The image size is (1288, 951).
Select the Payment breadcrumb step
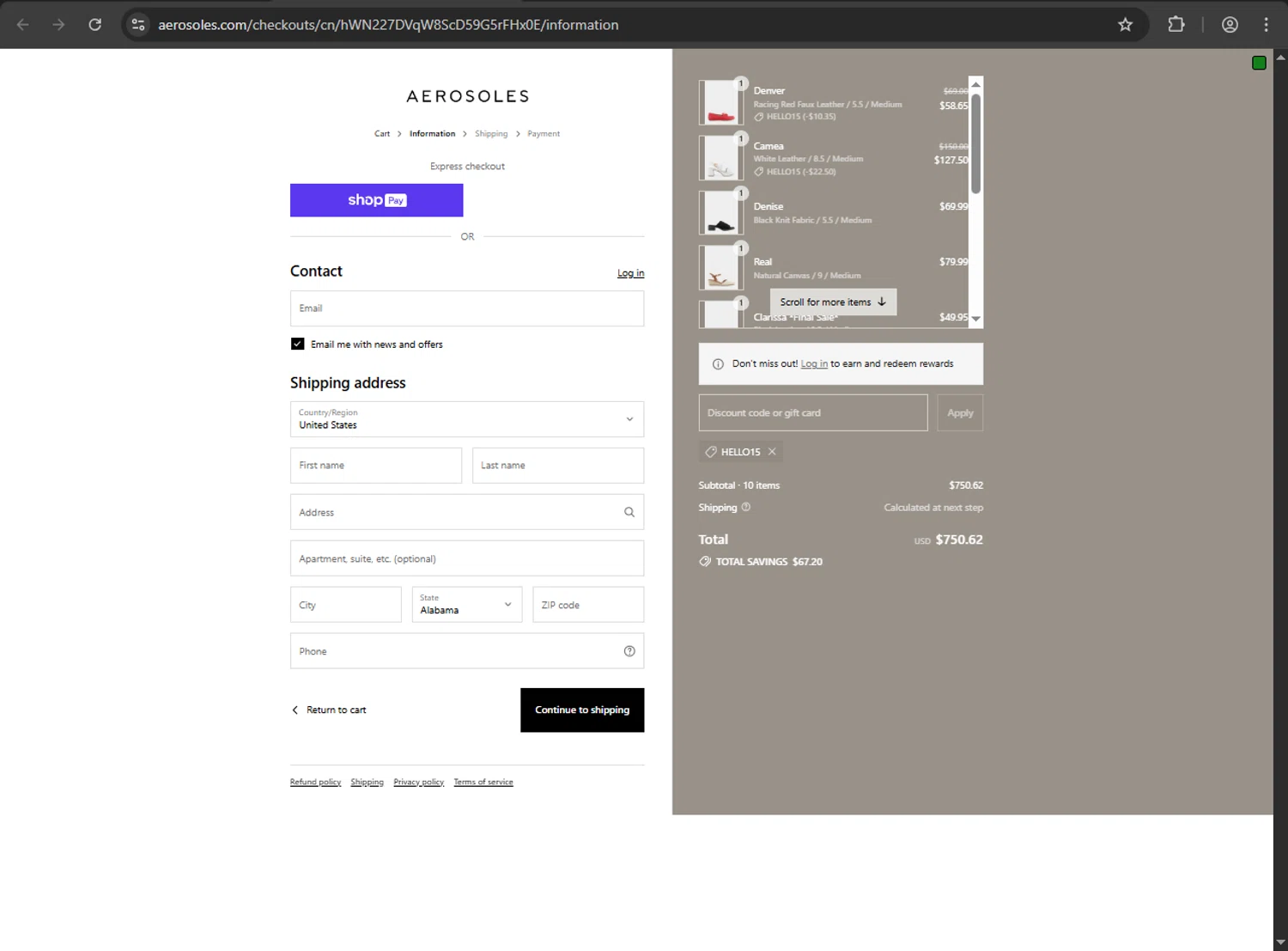coord(544,134)
